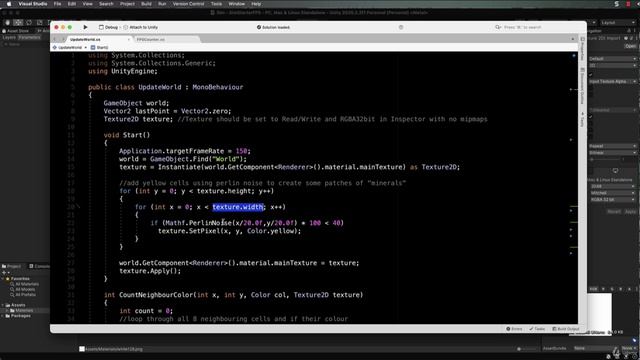
Task: Open the Document Outline side pad
Action: pyautogui.click(x=582, y=87)
